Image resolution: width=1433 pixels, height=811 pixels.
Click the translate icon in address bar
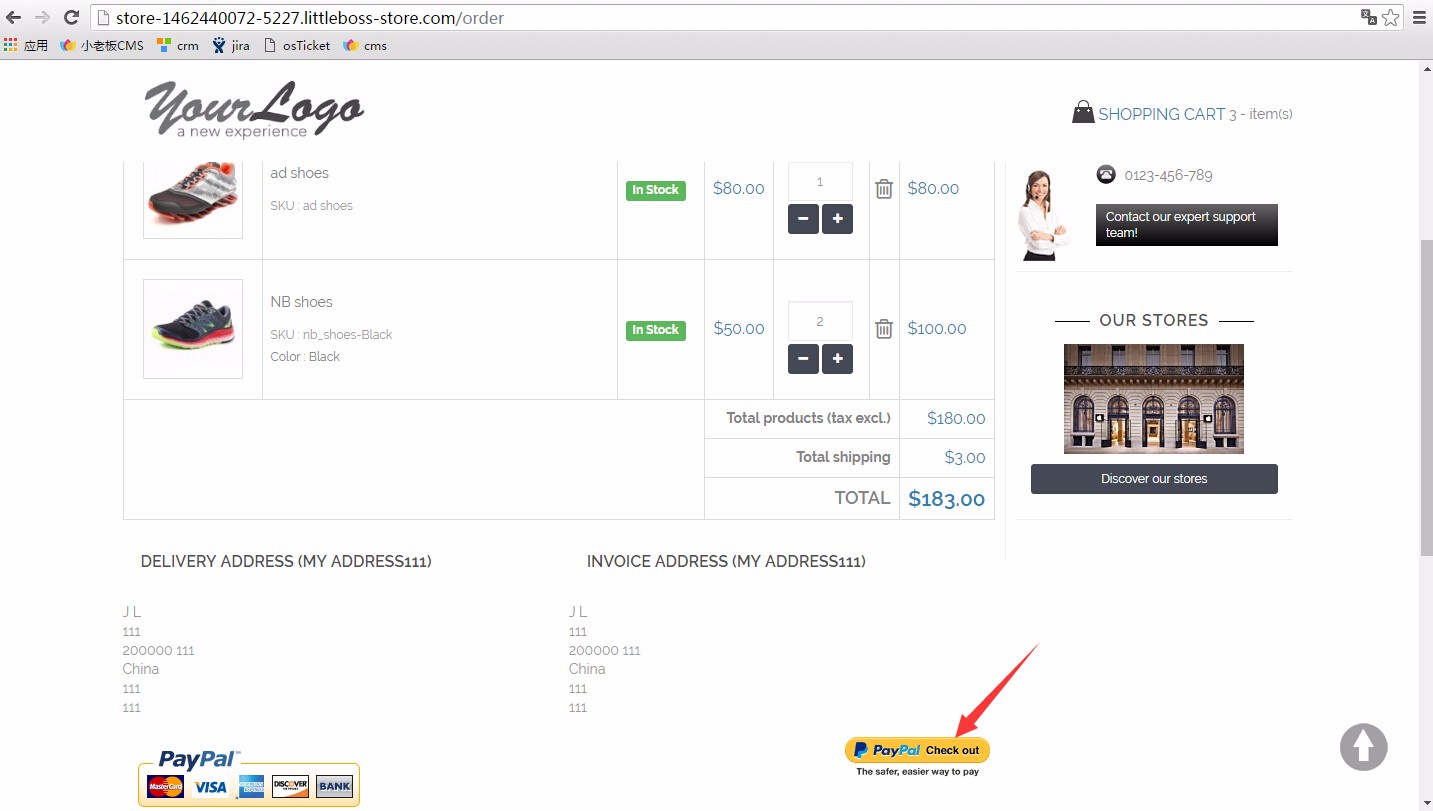pos(1368,17)
